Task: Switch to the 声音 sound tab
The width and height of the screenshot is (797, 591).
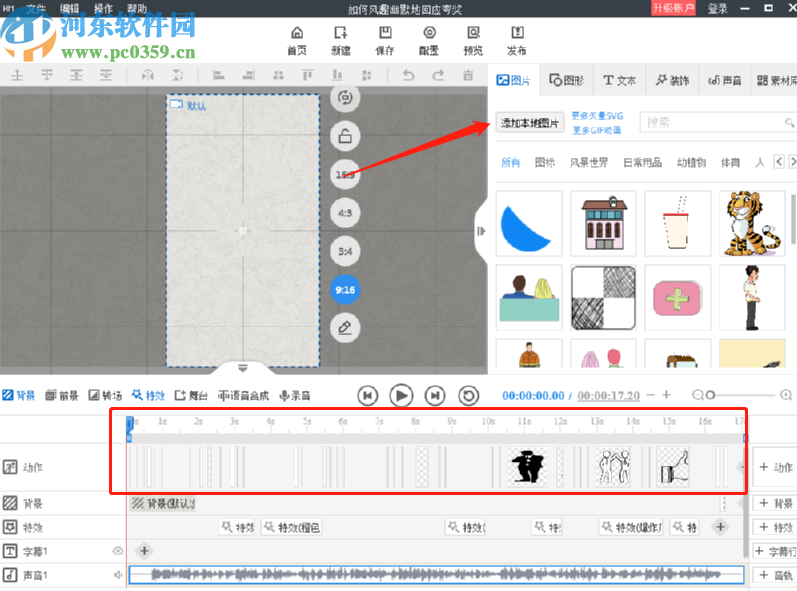Action: [x=724, y=80]
